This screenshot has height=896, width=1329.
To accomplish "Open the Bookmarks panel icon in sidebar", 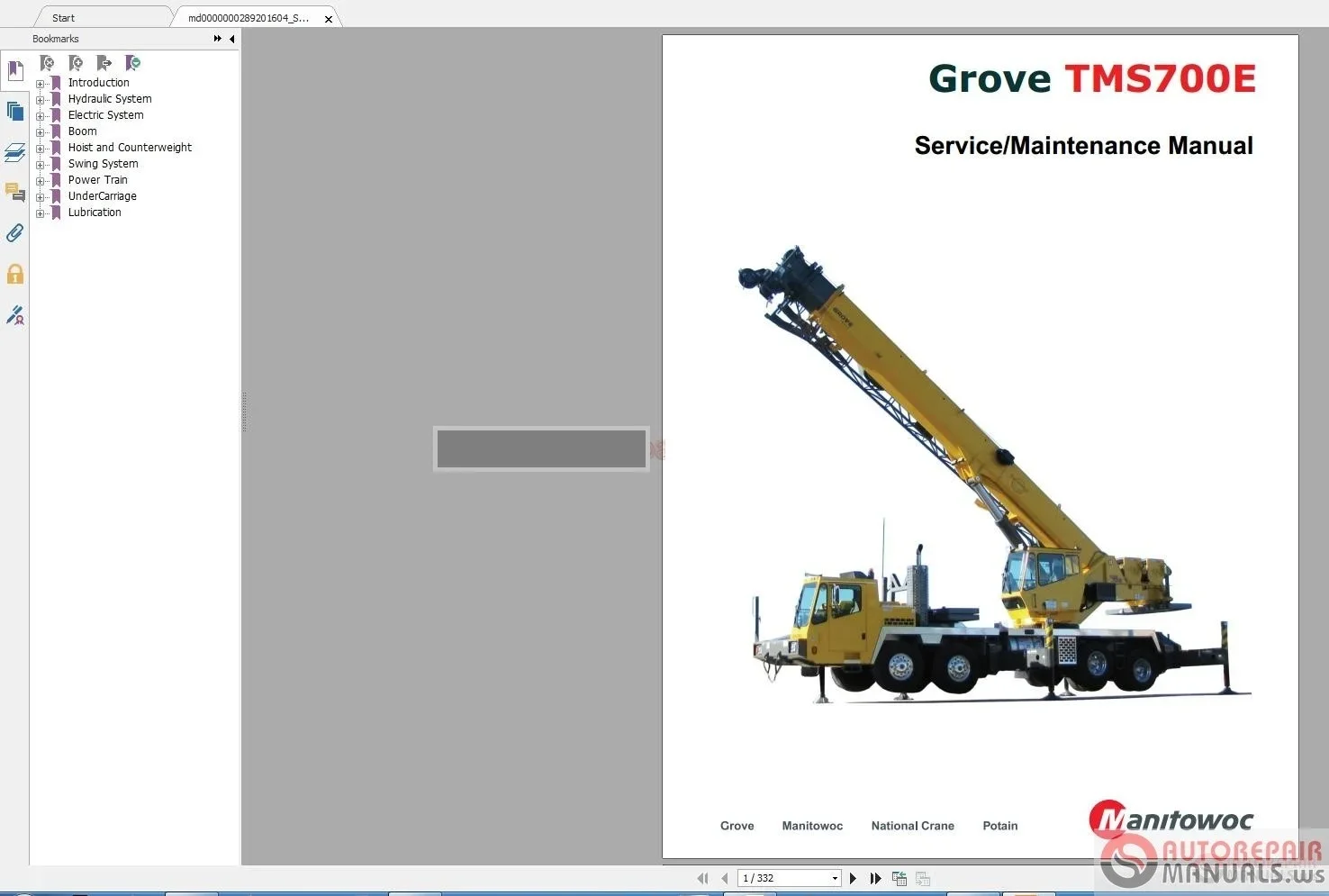I will click(x=15, y=70).
